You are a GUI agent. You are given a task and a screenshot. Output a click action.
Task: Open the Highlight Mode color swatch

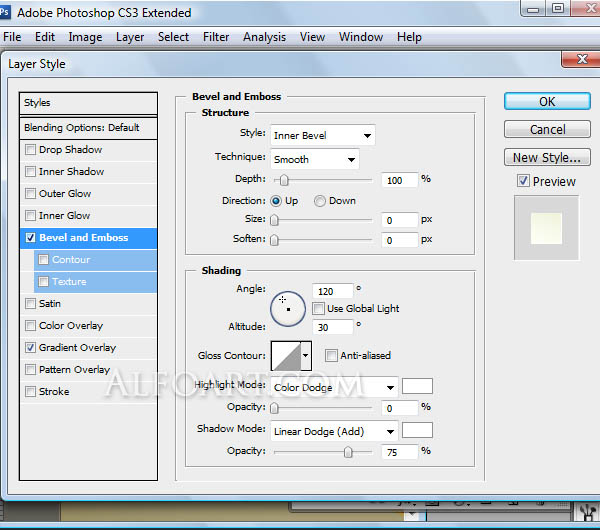pyautogui.click(x=417, y=386)
